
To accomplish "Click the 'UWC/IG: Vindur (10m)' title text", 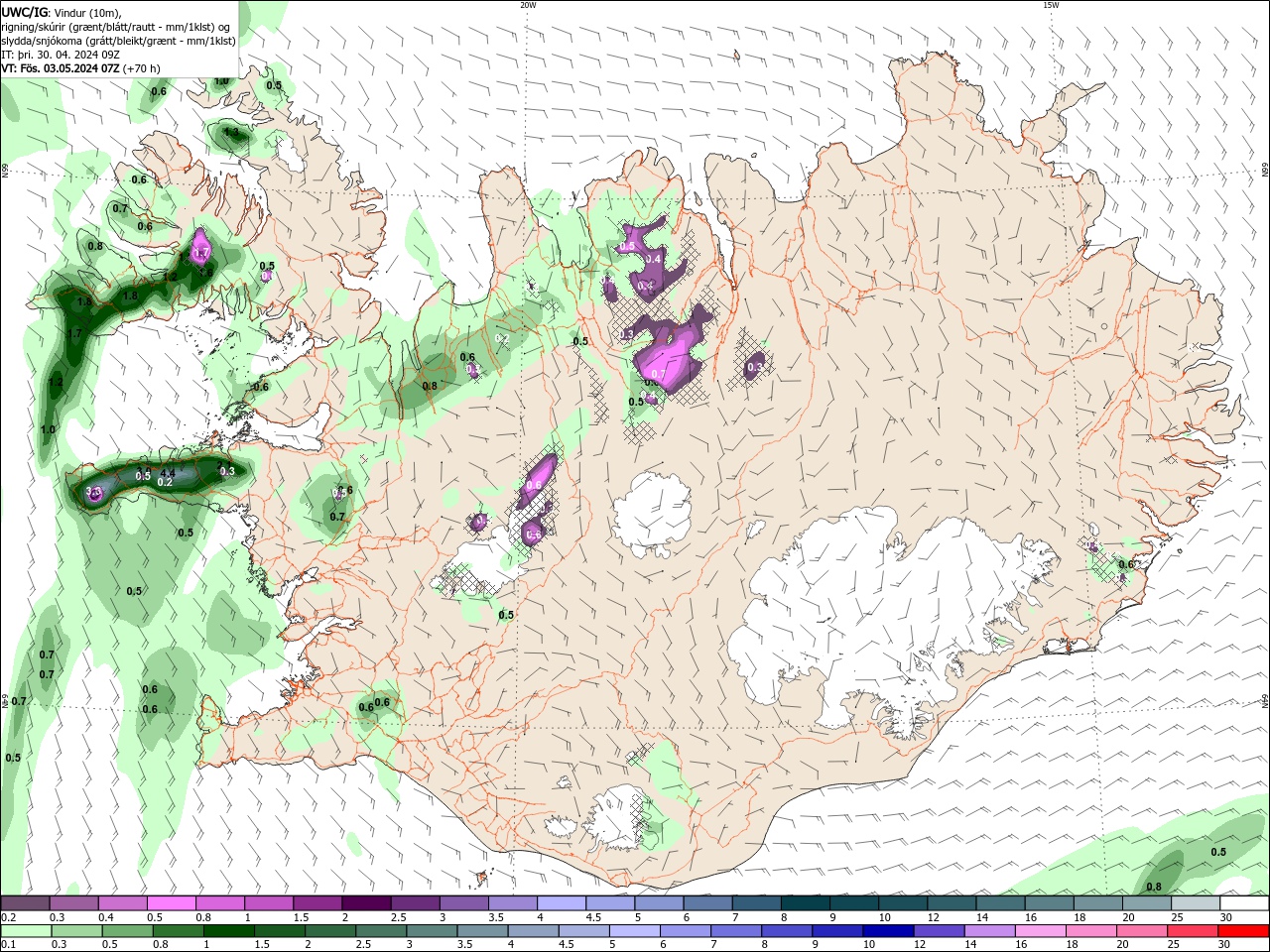I will 62,12.
